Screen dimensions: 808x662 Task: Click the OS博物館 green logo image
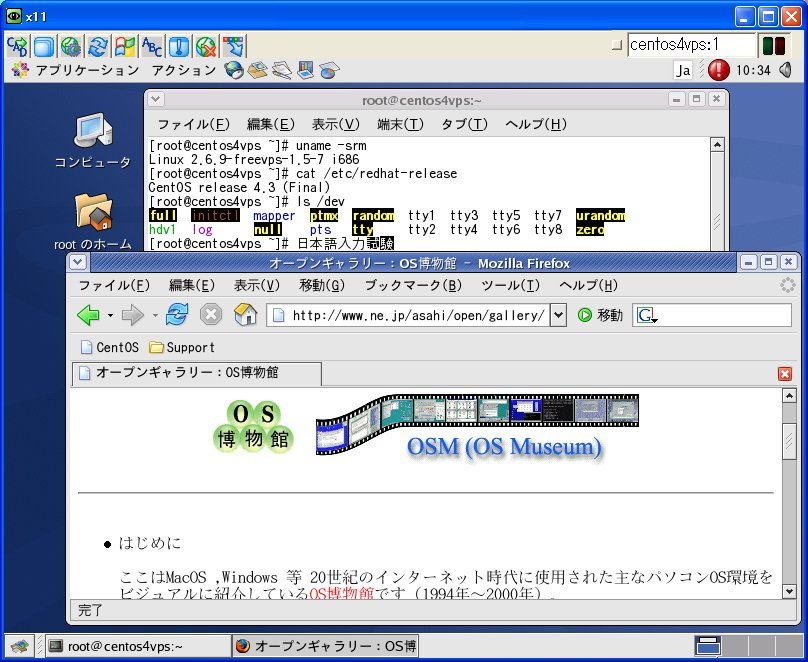tap(254, 427)
